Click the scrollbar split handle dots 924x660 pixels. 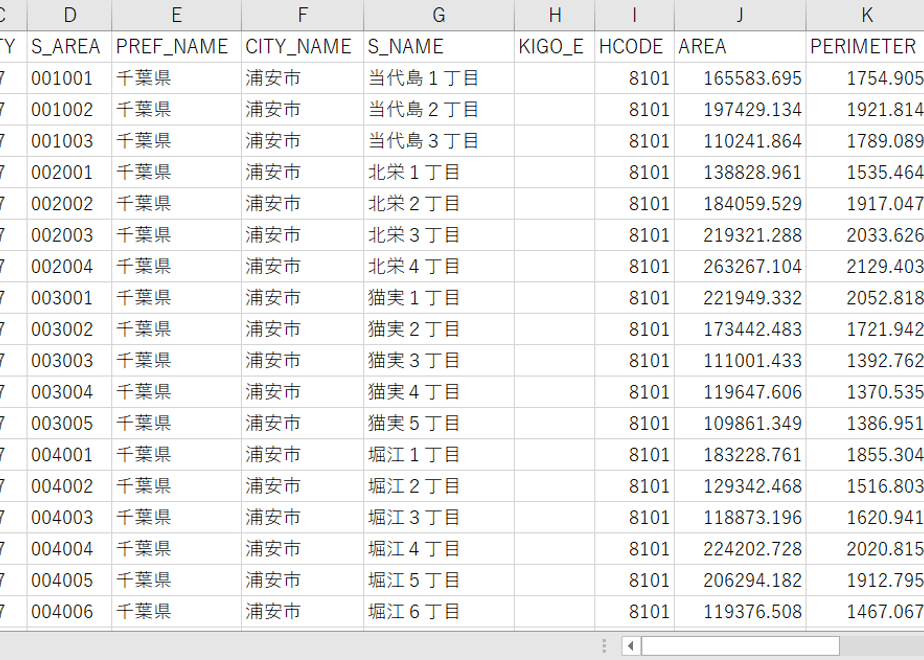pyautogui.click(x=604, y=646)
